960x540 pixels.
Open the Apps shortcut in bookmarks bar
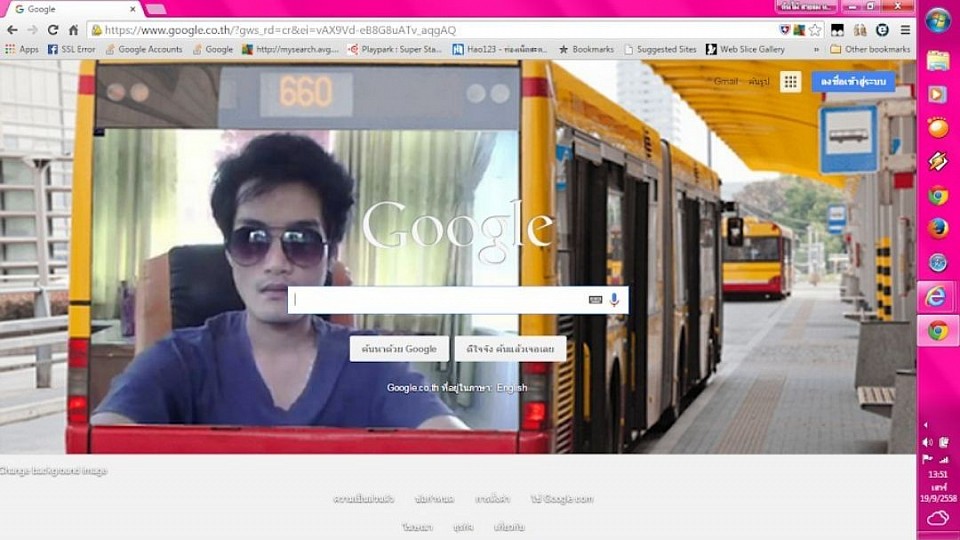click(22, 49)
